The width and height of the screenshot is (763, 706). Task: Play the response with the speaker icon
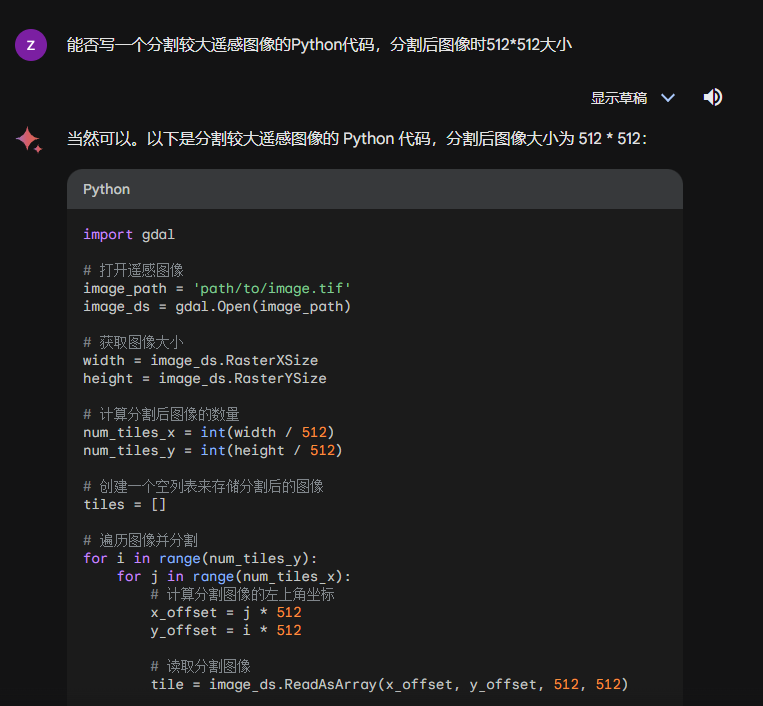click(713, 97)
